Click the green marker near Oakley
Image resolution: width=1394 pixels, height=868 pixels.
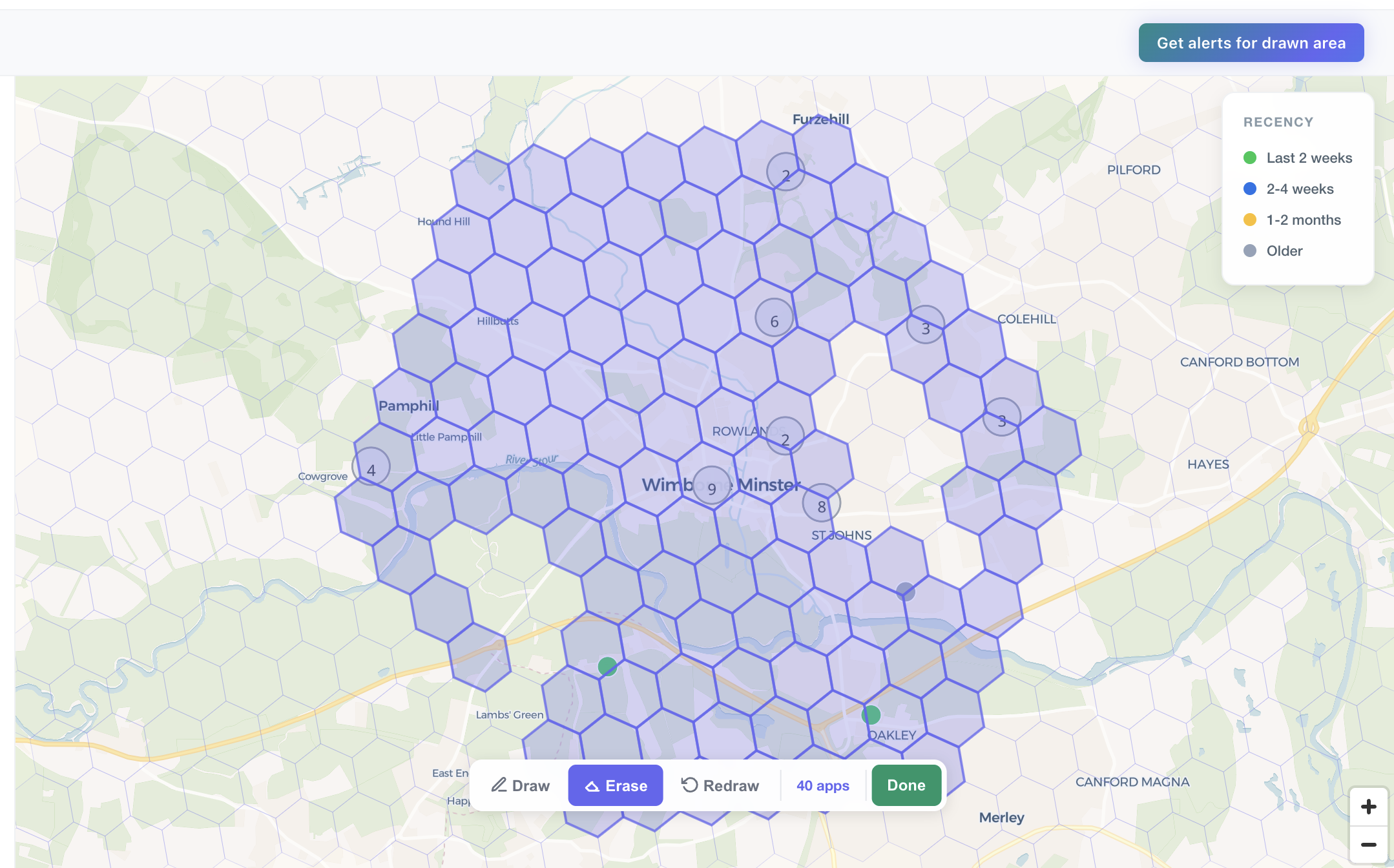pos(871,715)
